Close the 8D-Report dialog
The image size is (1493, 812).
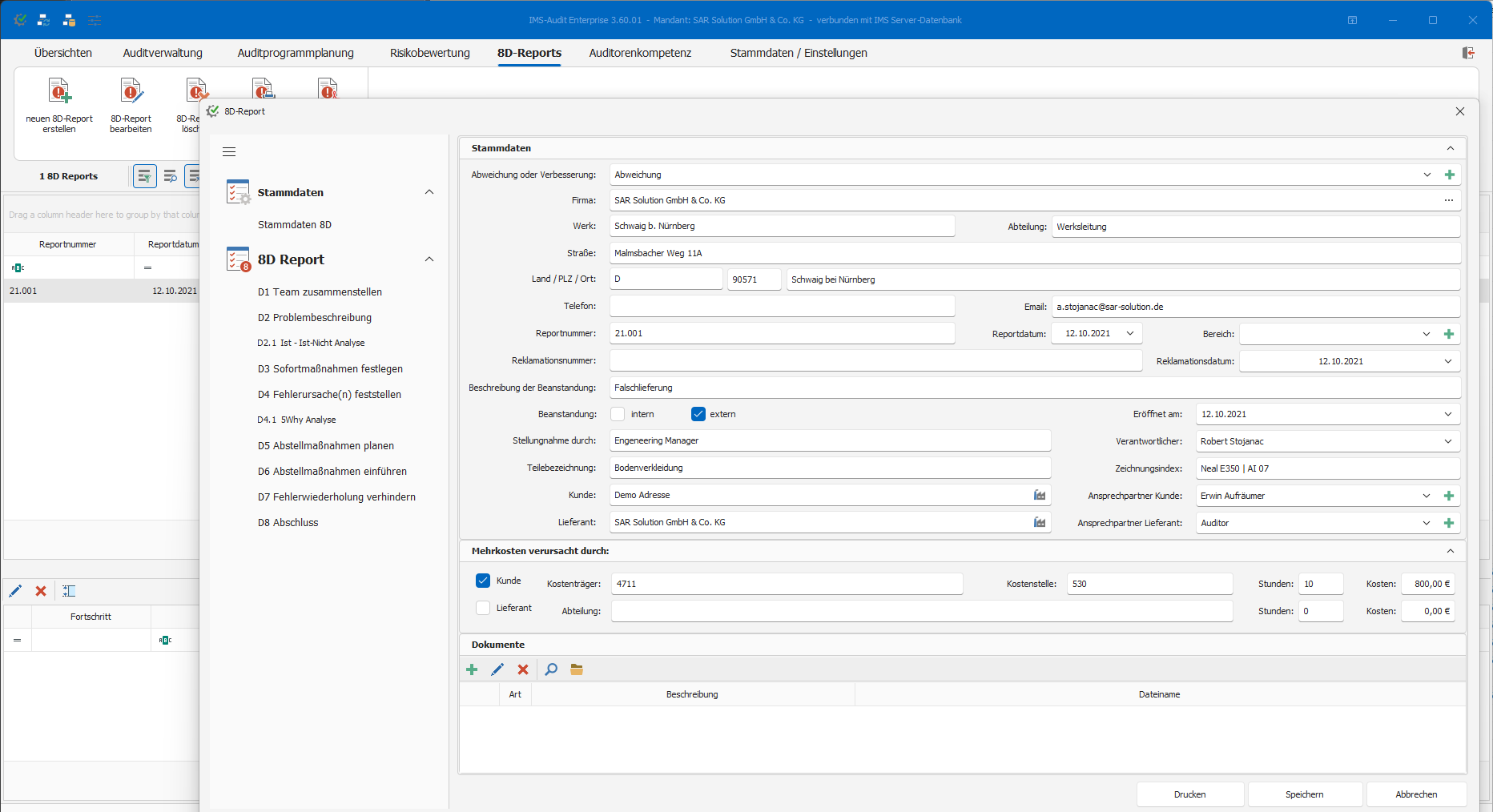tap(1460, 111)
